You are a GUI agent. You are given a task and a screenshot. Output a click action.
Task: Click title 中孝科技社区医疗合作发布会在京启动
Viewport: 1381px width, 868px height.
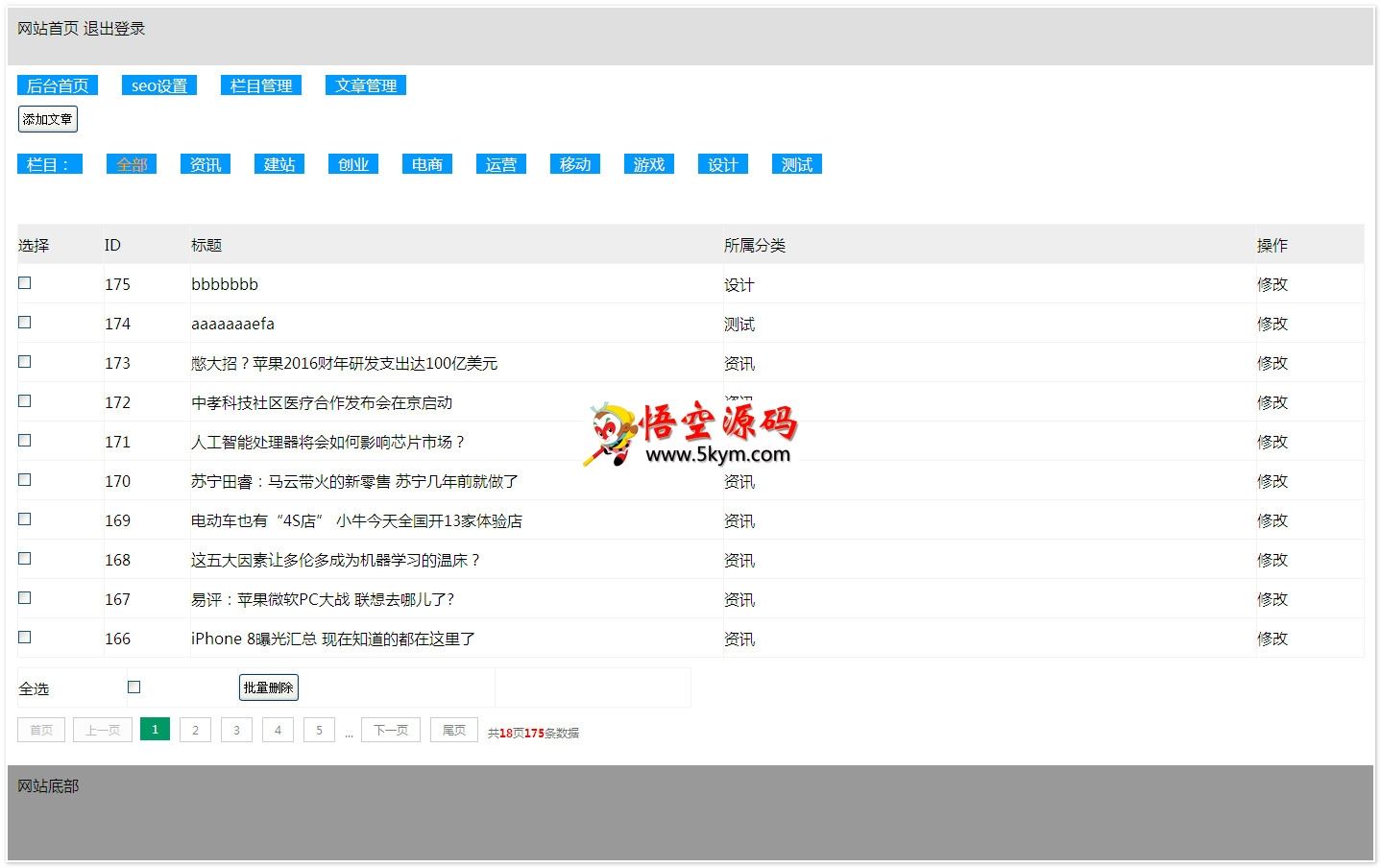322,402
